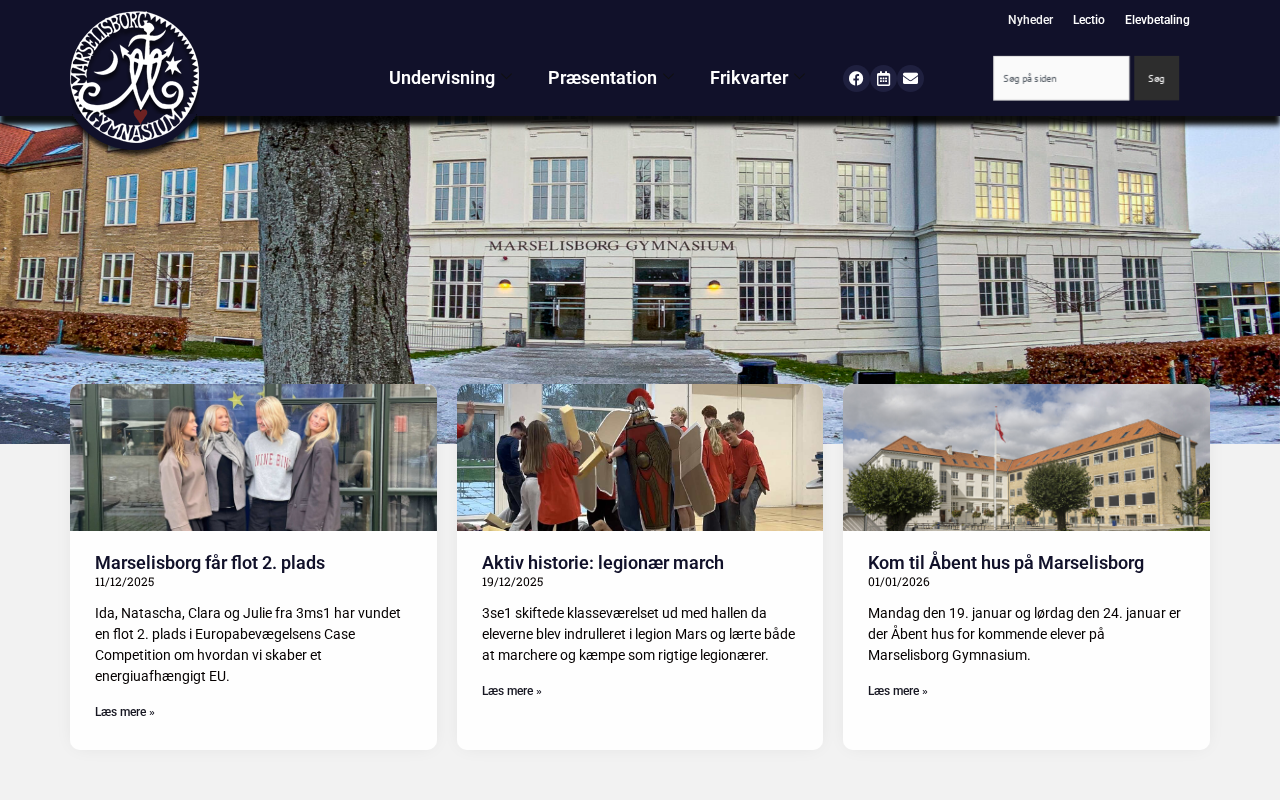Open article 'Kom til Åbent hus på Marselisborg'

(x=1006, y=563)
